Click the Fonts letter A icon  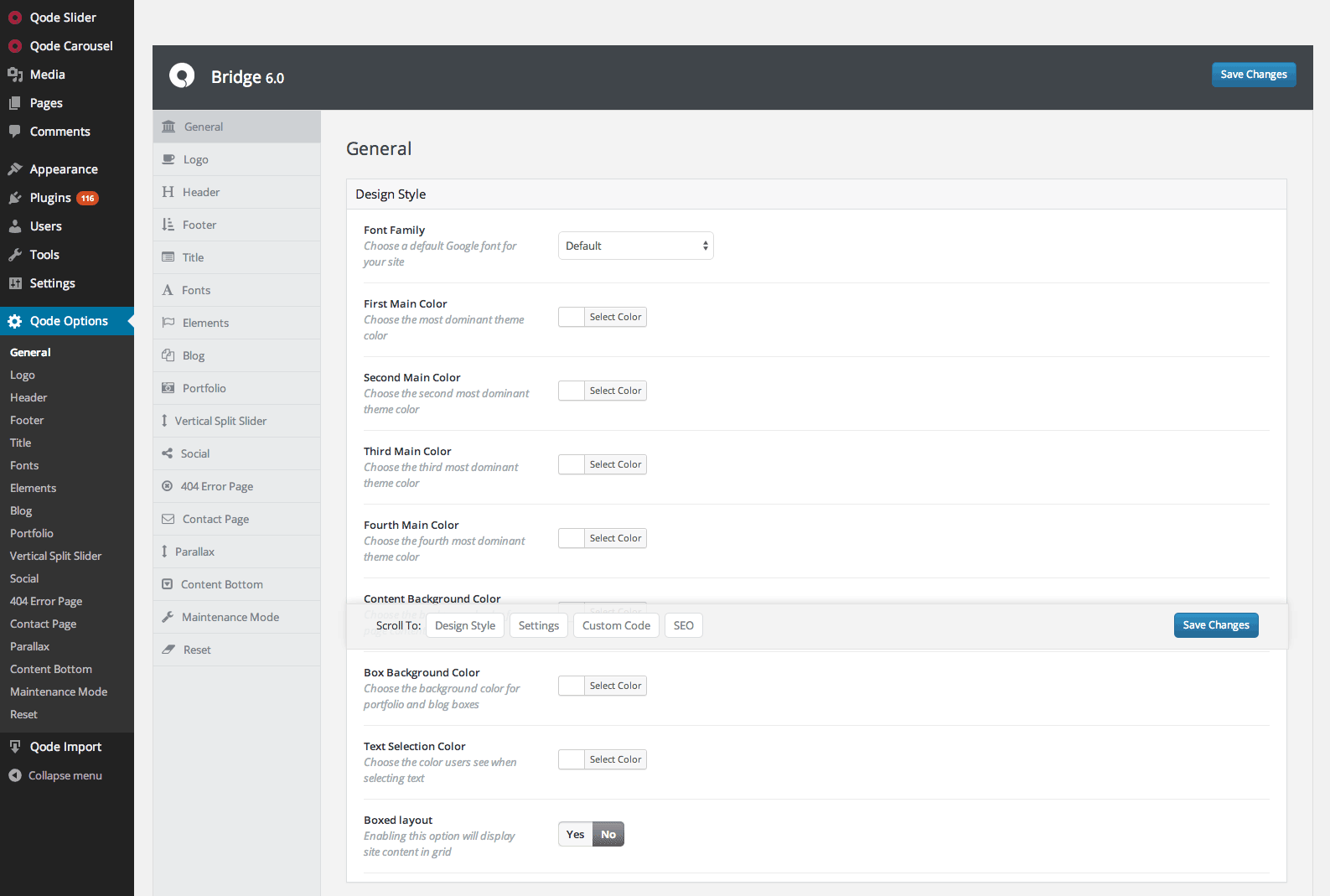tap(168, 290)
